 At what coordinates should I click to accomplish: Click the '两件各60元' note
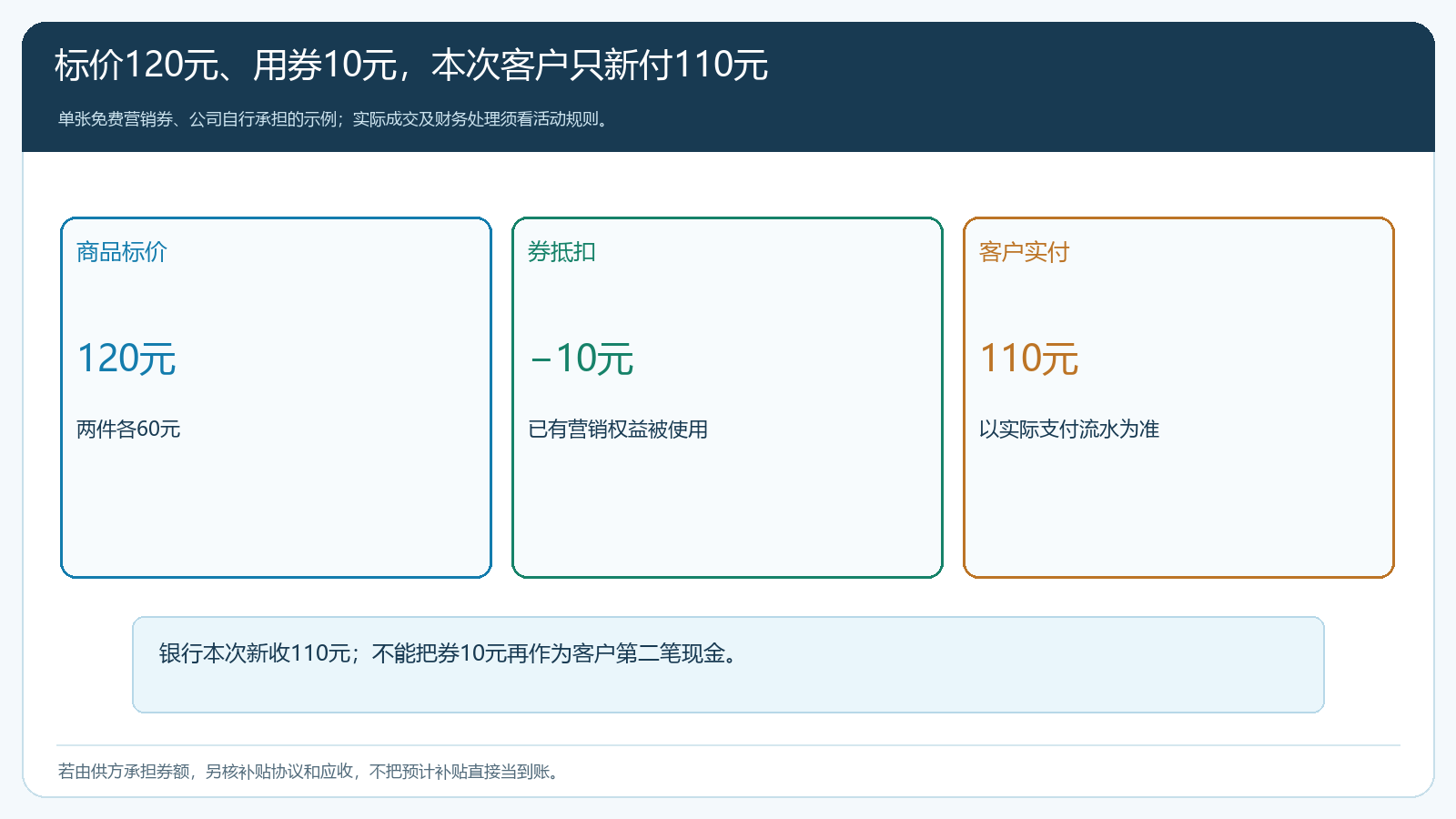pos(128,430)
